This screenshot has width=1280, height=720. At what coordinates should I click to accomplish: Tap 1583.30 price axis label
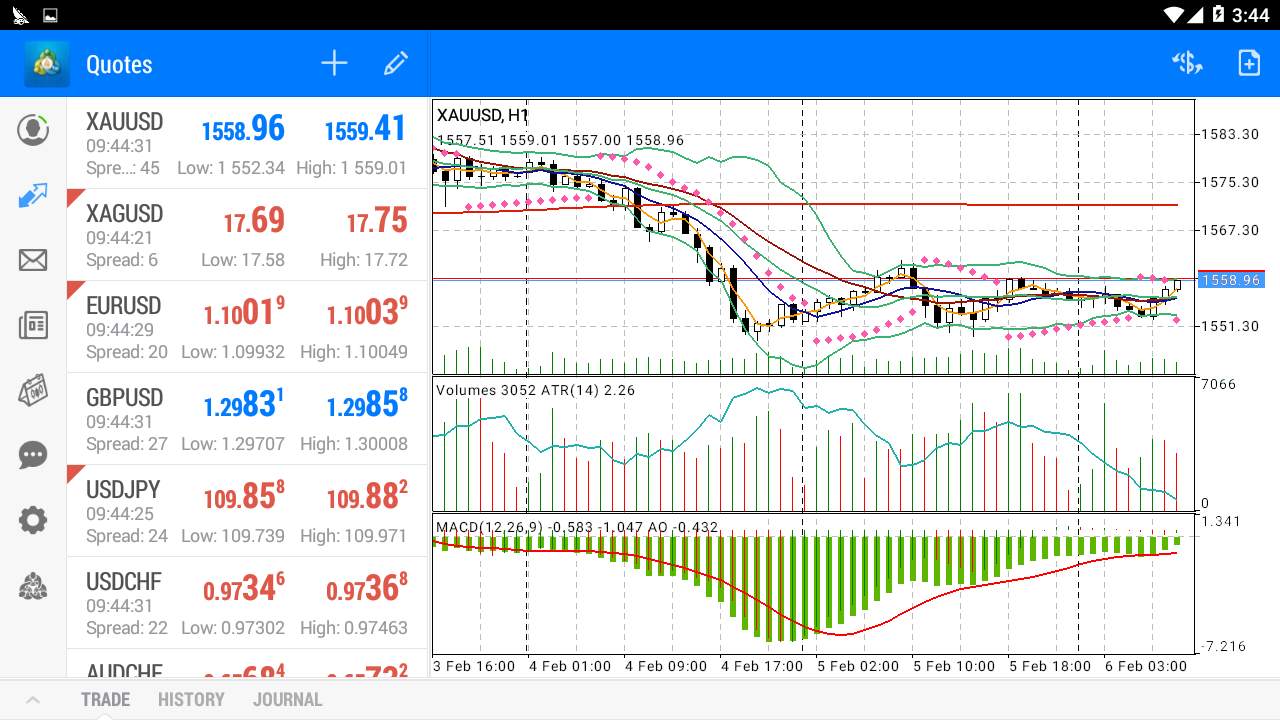(1229, 134)
